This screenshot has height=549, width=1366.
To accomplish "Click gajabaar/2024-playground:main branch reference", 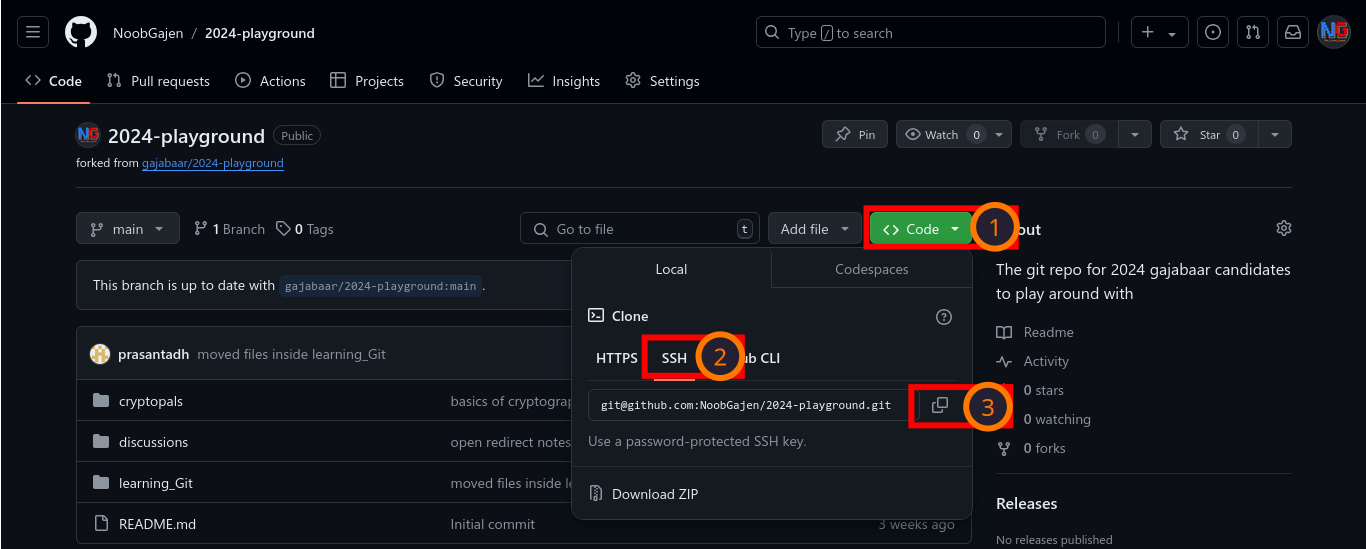I will (x=380, y=286).
